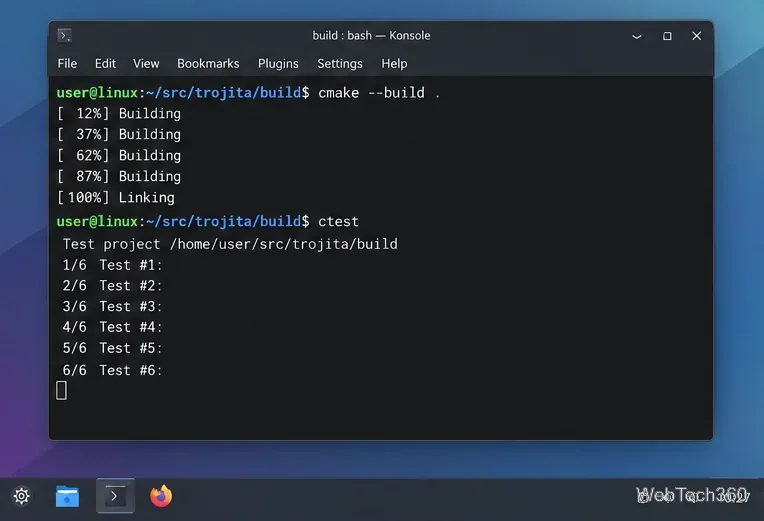
Task: Open the Edit menu
Action: coord(105,64)
